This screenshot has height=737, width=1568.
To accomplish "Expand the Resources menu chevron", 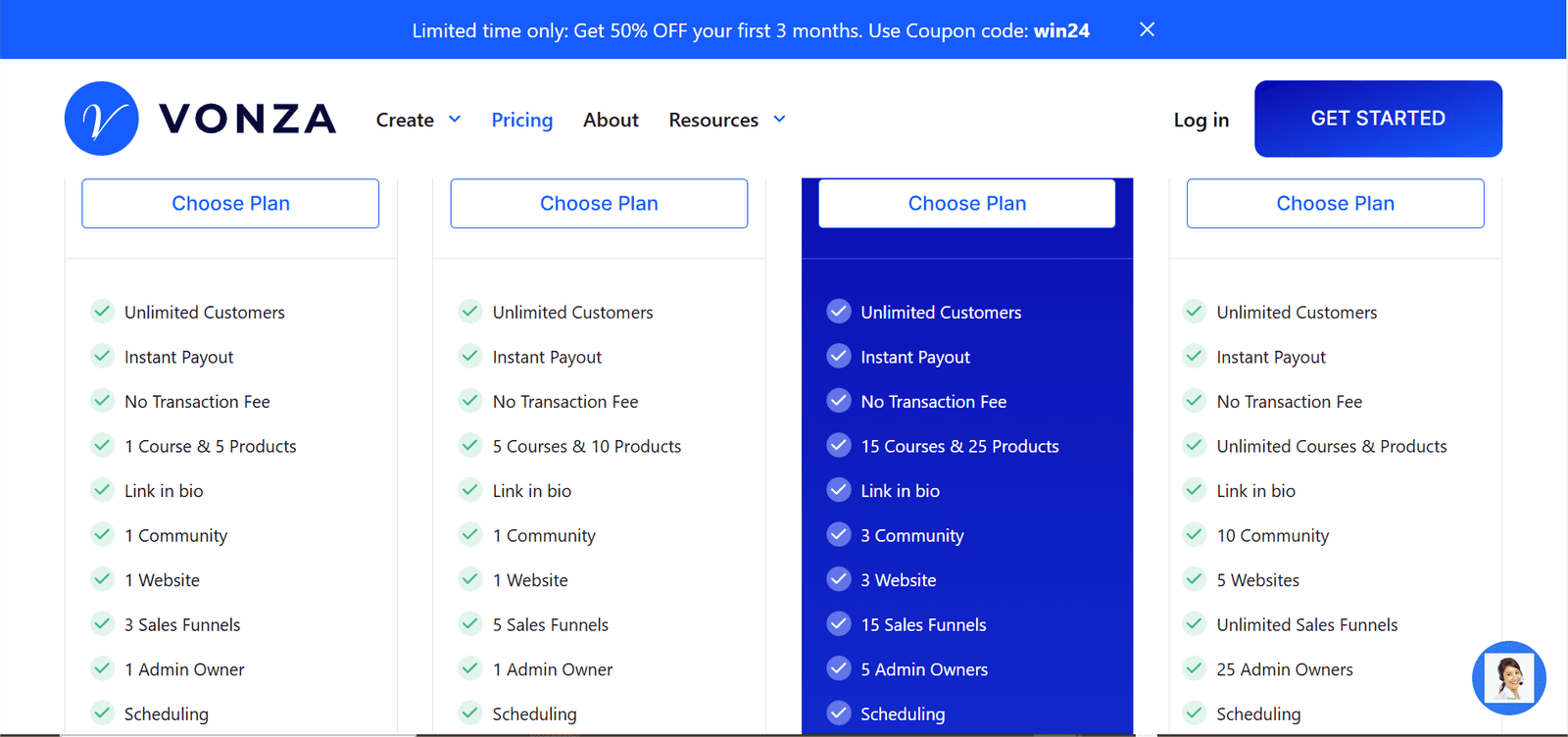I will point(779,120).
